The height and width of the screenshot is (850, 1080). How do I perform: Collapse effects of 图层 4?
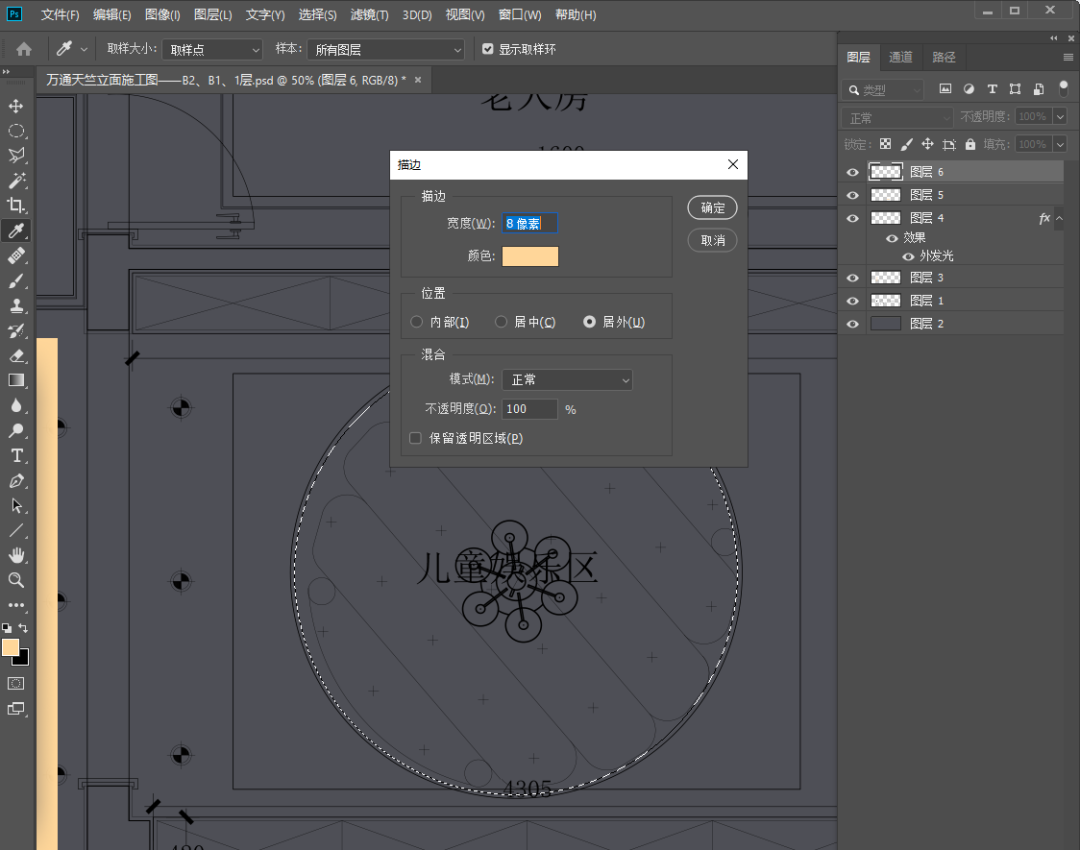point(1059,218)
